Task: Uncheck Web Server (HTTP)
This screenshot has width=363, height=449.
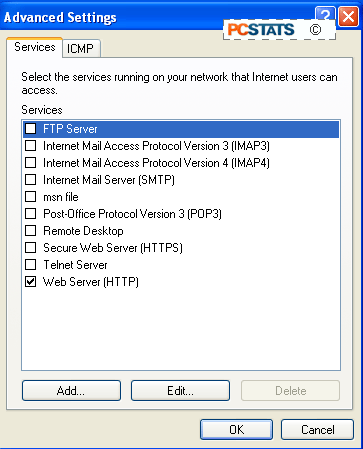Action: click(x=31, y=282)
